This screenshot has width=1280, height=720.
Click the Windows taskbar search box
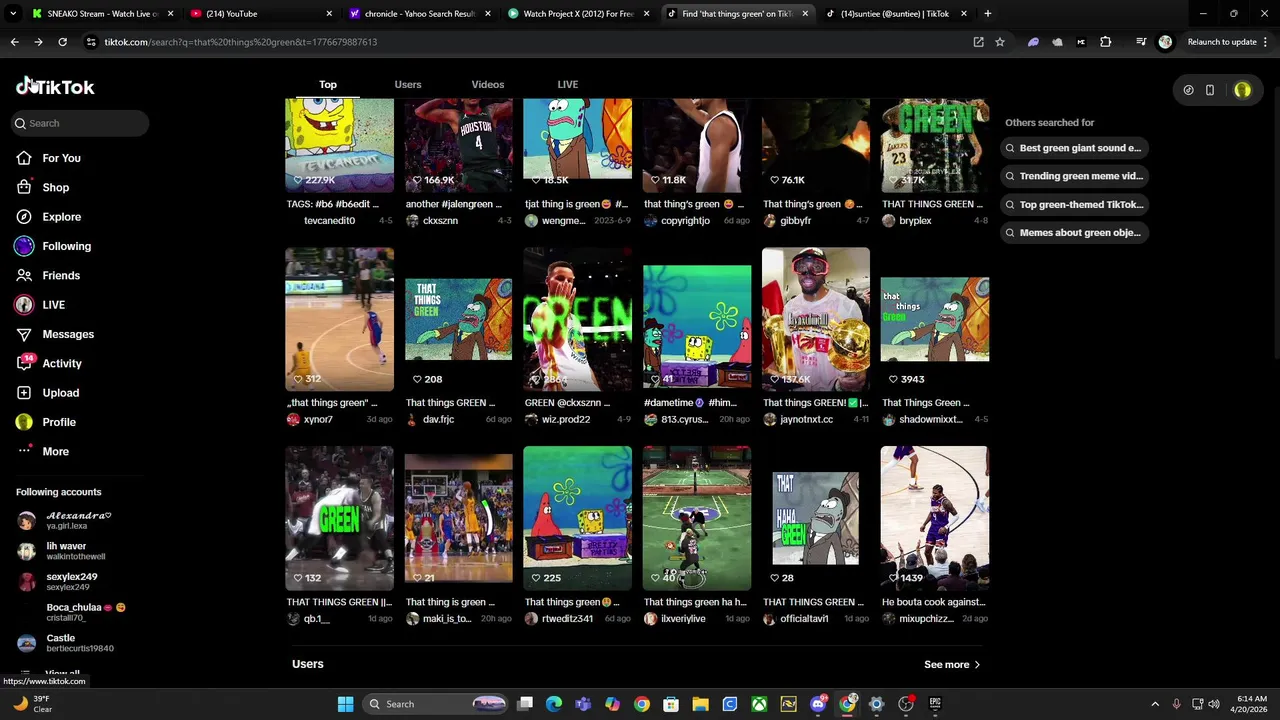pyautogui.click(x=434, y=704)
